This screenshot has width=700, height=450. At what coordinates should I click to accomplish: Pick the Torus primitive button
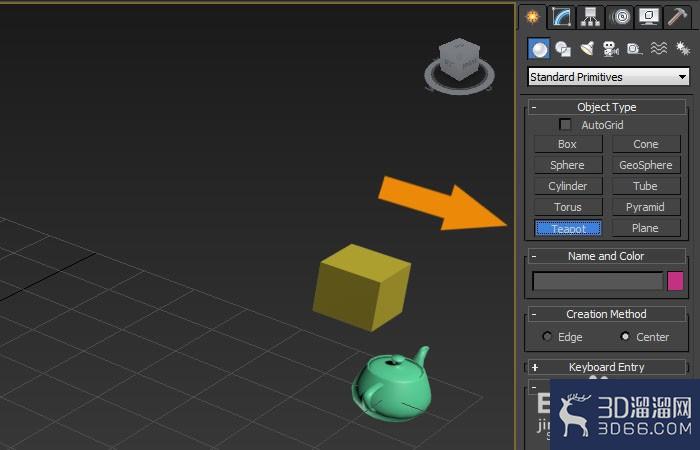568,207
